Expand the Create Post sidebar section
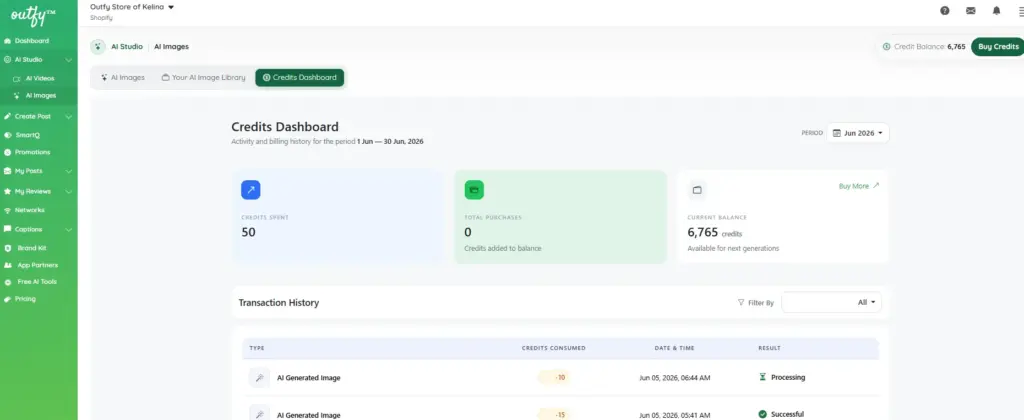 69,116
